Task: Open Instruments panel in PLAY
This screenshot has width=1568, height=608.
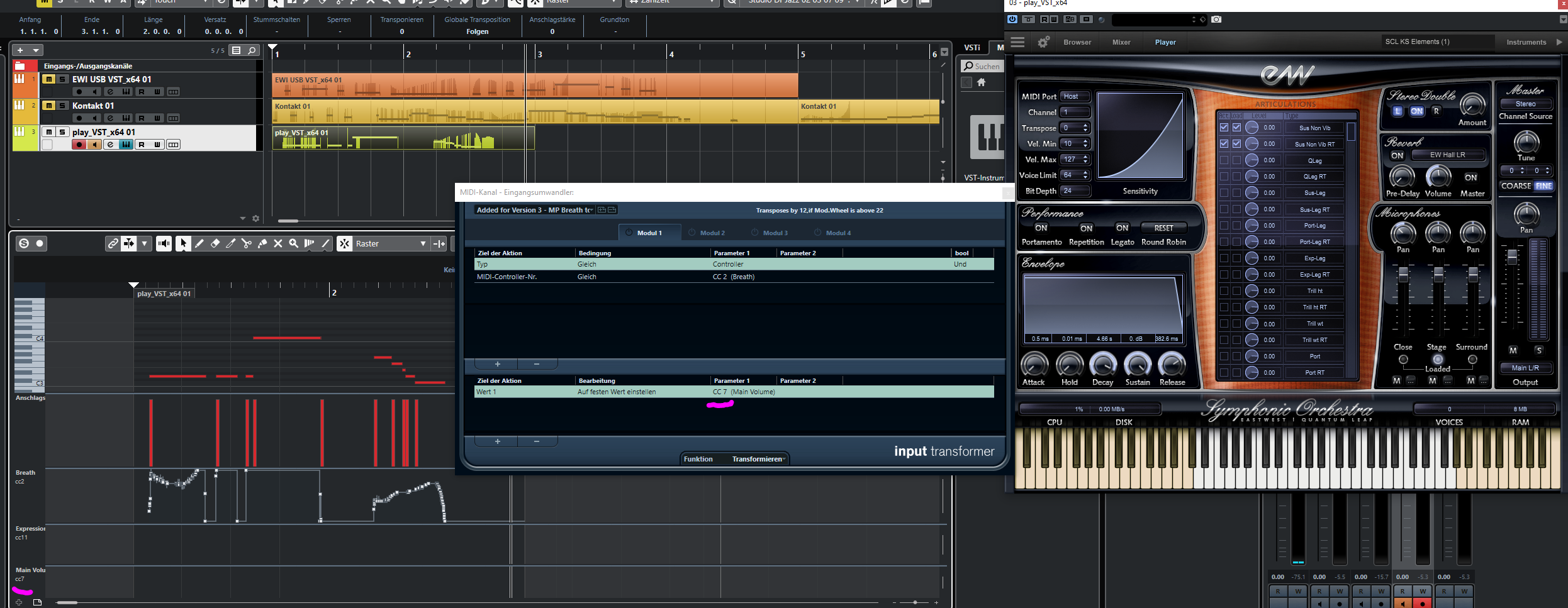Action: point(1526,42)
